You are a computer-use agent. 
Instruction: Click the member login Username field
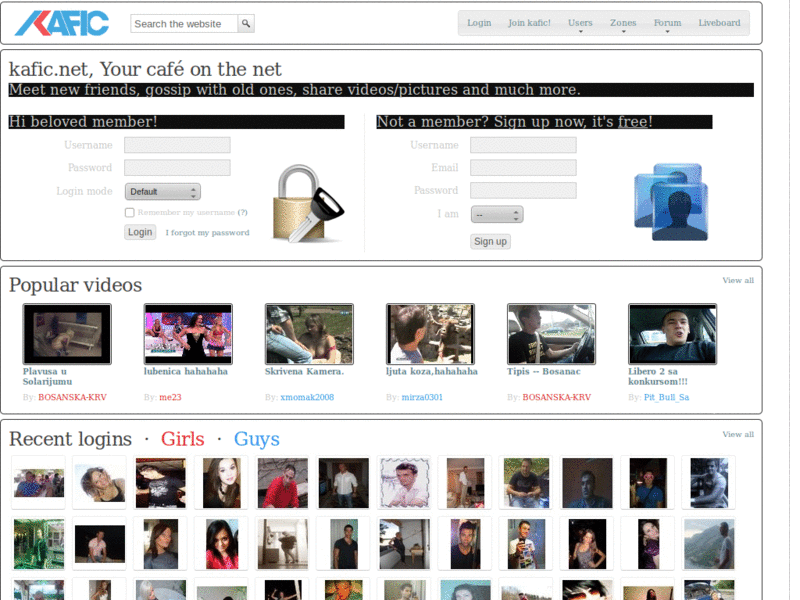pos(177,145)
